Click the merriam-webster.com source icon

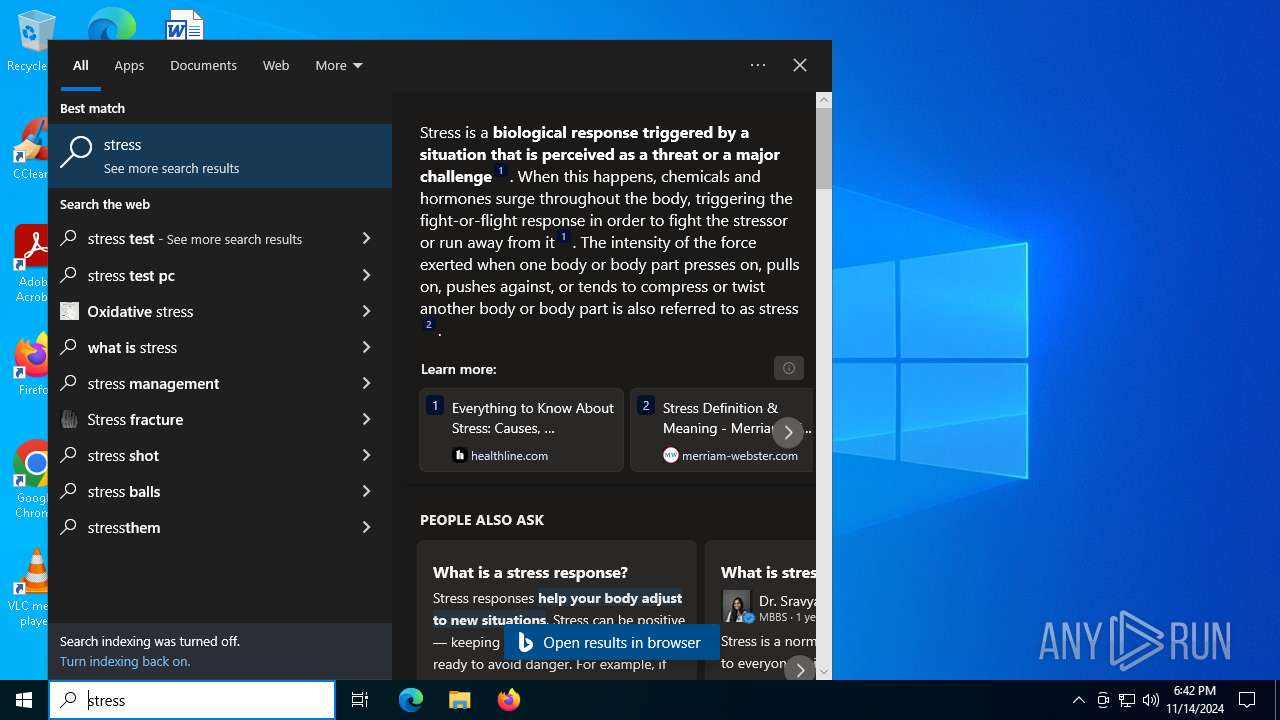pos(671,455)
